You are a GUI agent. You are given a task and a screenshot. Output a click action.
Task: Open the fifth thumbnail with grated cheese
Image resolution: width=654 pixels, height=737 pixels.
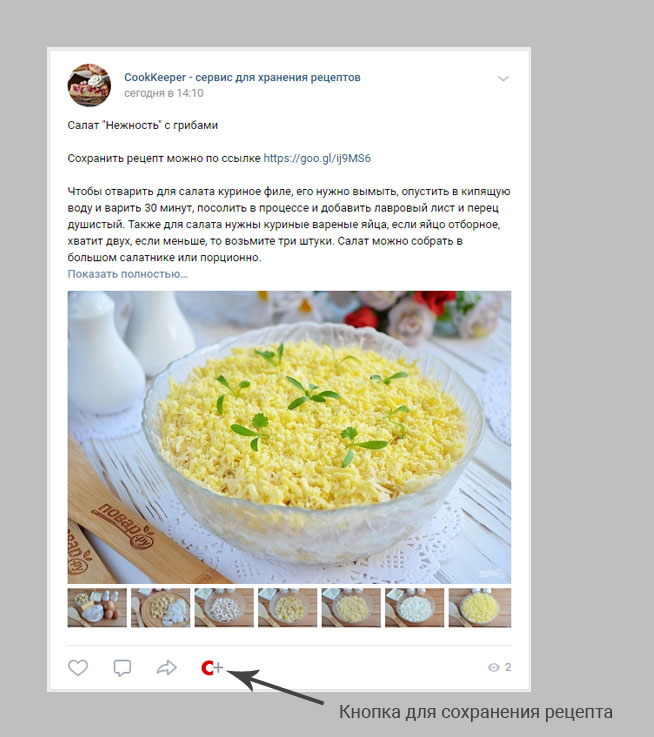click(x=351, y=608)
